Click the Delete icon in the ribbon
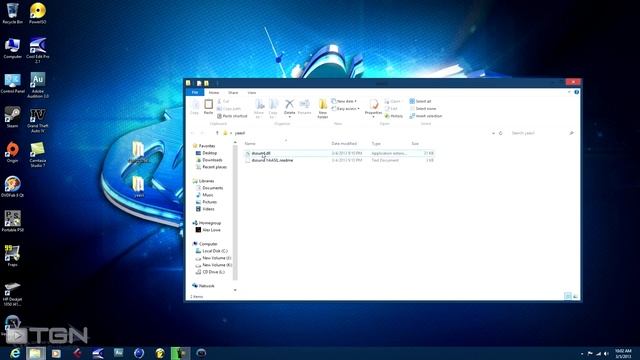 [x=289, y=107]
